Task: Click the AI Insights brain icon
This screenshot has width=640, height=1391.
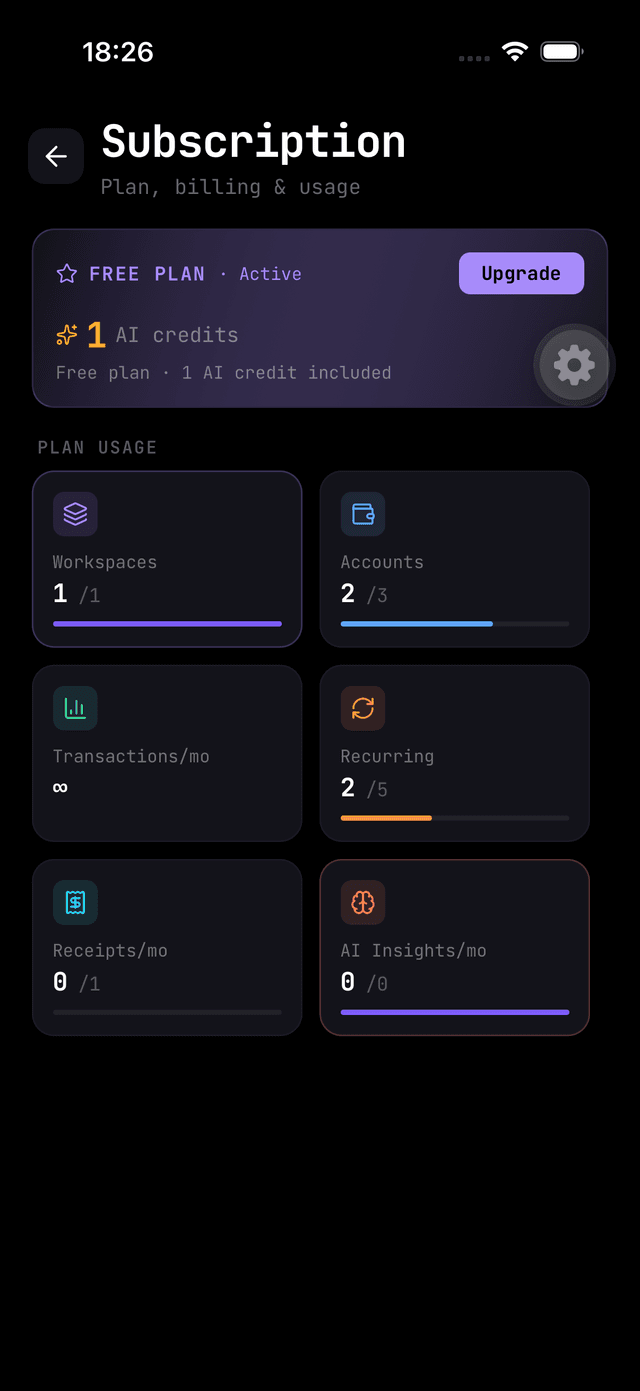Action: click(363, 902)
